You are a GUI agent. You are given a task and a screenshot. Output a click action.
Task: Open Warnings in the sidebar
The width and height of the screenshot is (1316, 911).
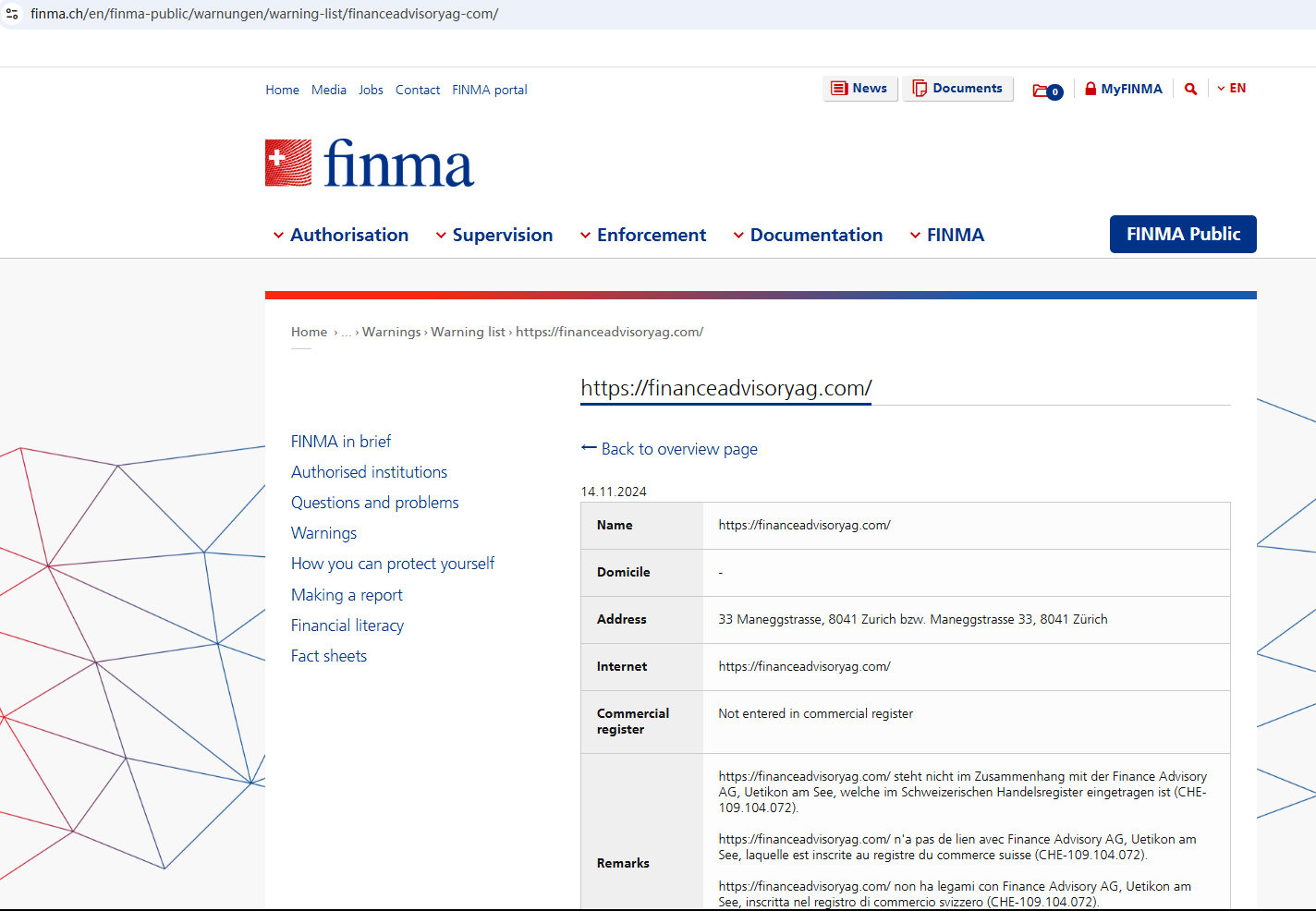point(323,533)
